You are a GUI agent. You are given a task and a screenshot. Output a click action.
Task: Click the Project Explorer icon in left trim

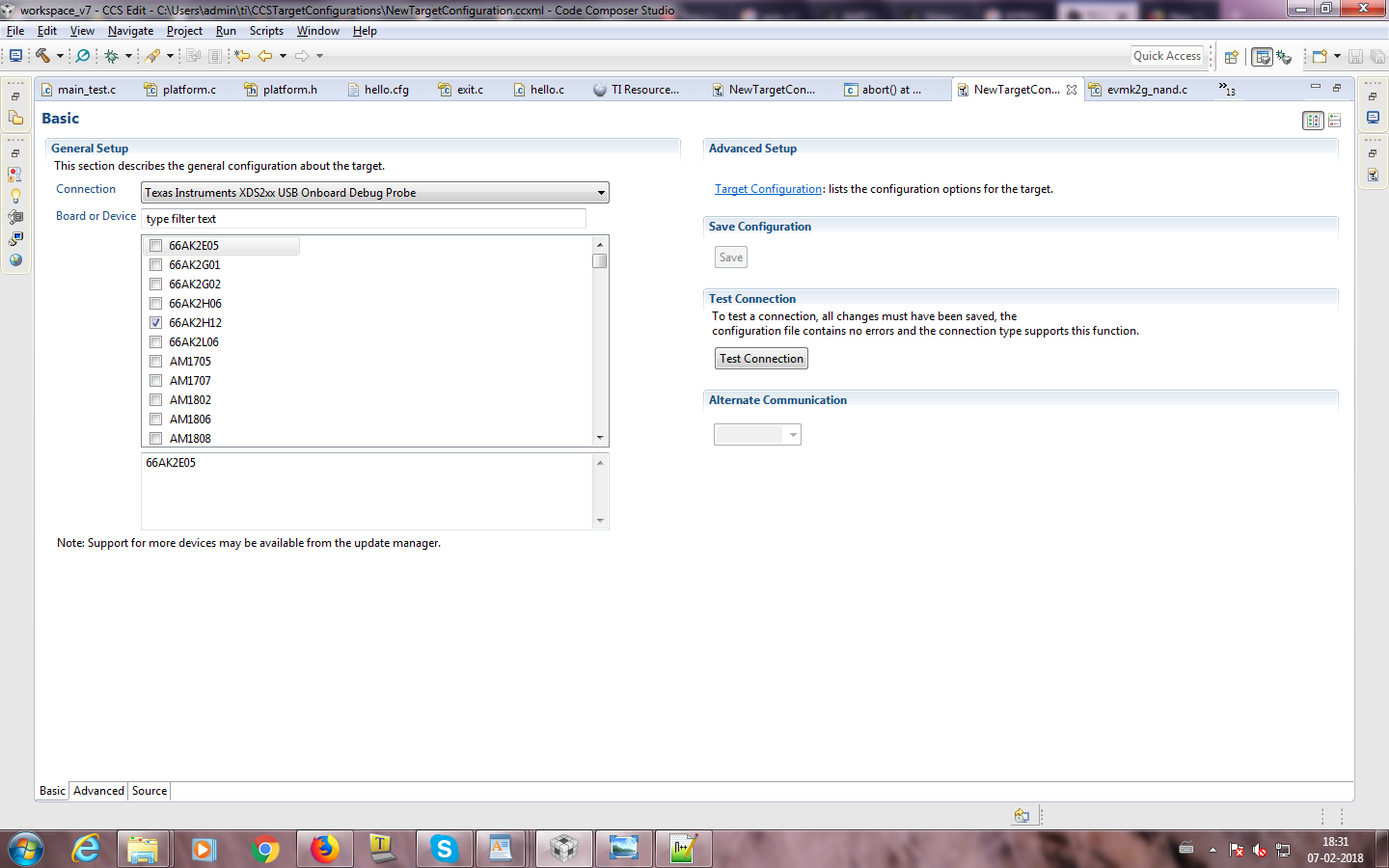tap(15, 118)
